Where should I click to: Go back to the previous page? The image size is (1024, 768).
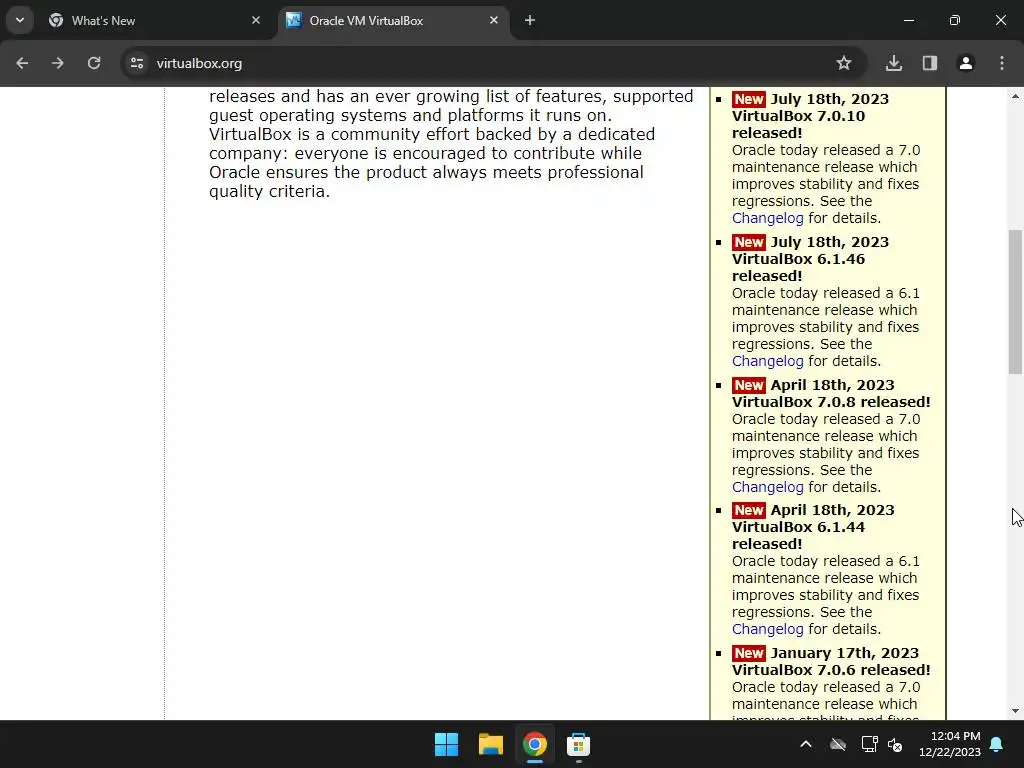pos(22,63)
